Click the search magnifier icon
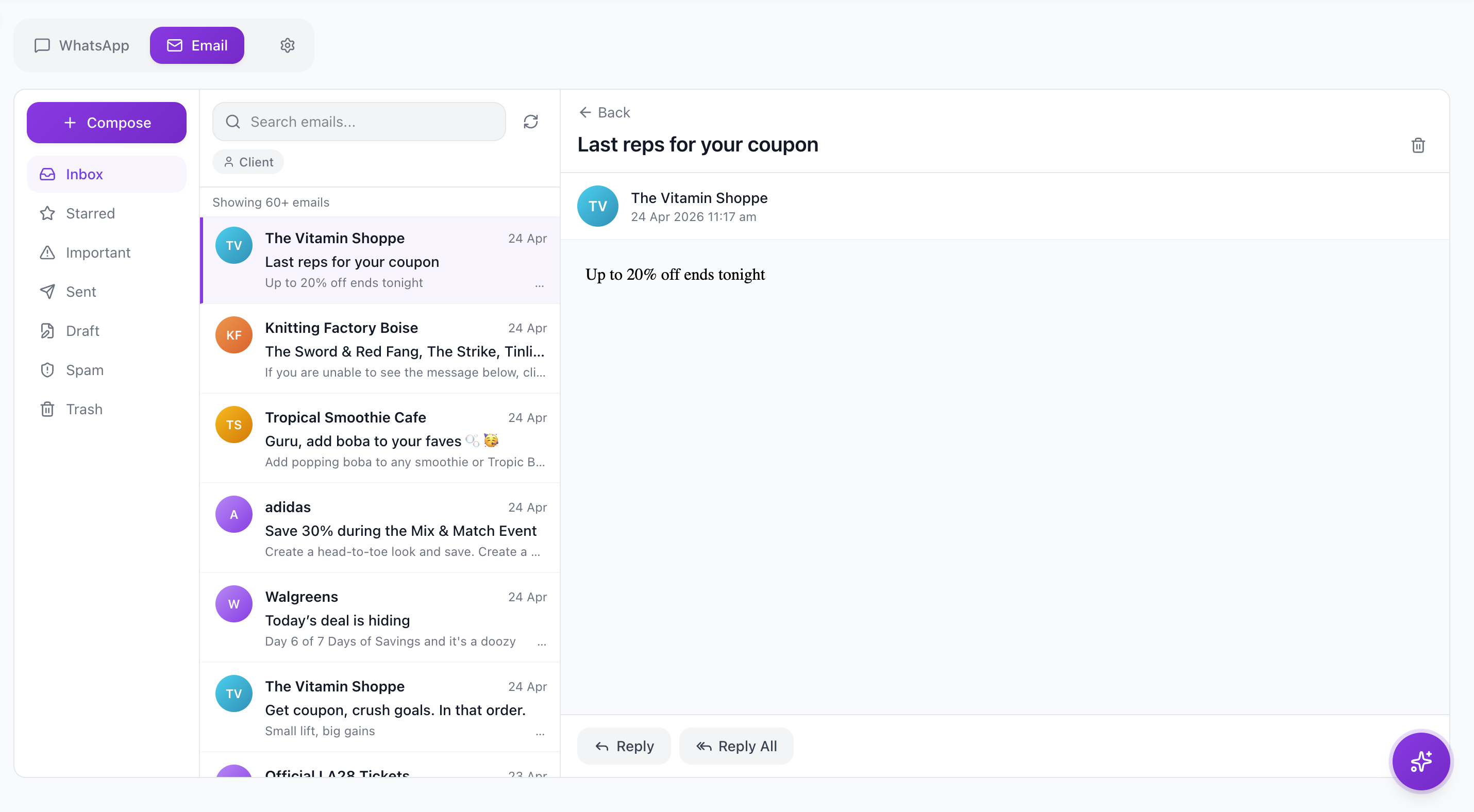Viewport: 1474px width, 812px height. [x=233, y=122]
